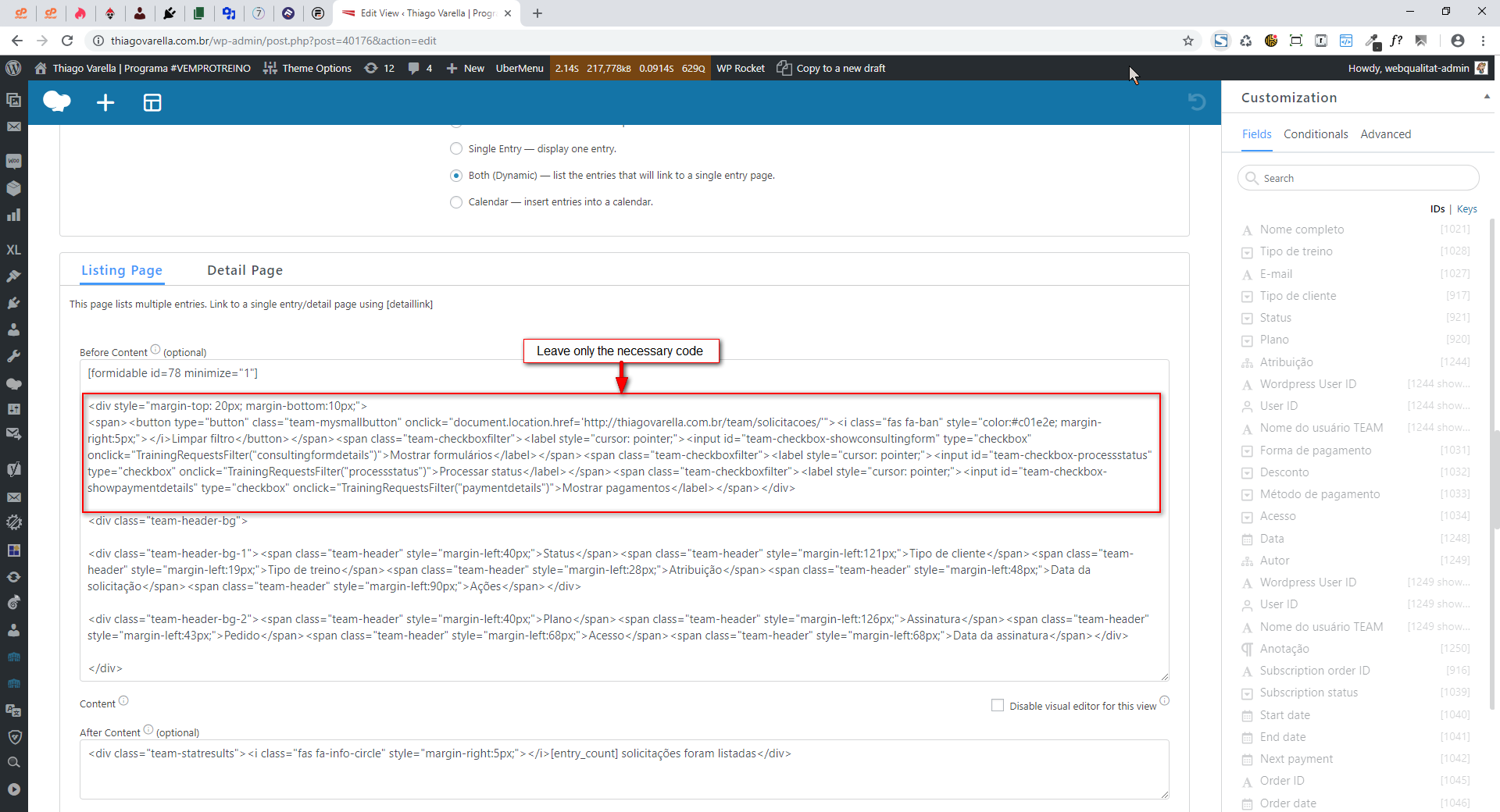Go back with browser back arrow
The height and width of the screenshot is (812, 1500).
coord(17,41)
